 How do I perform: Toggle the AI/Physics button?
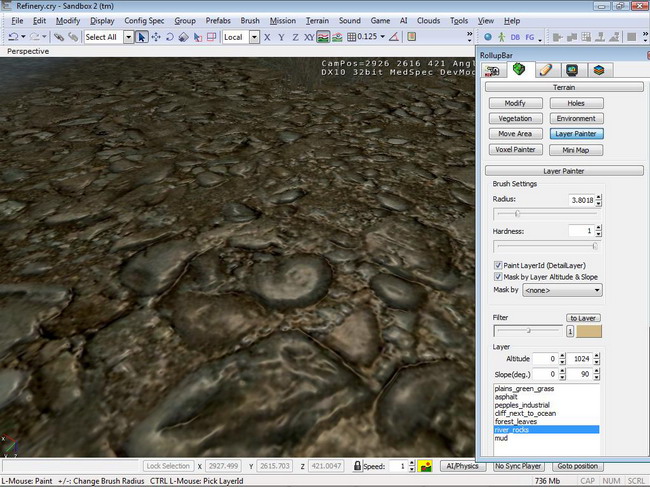463,466
